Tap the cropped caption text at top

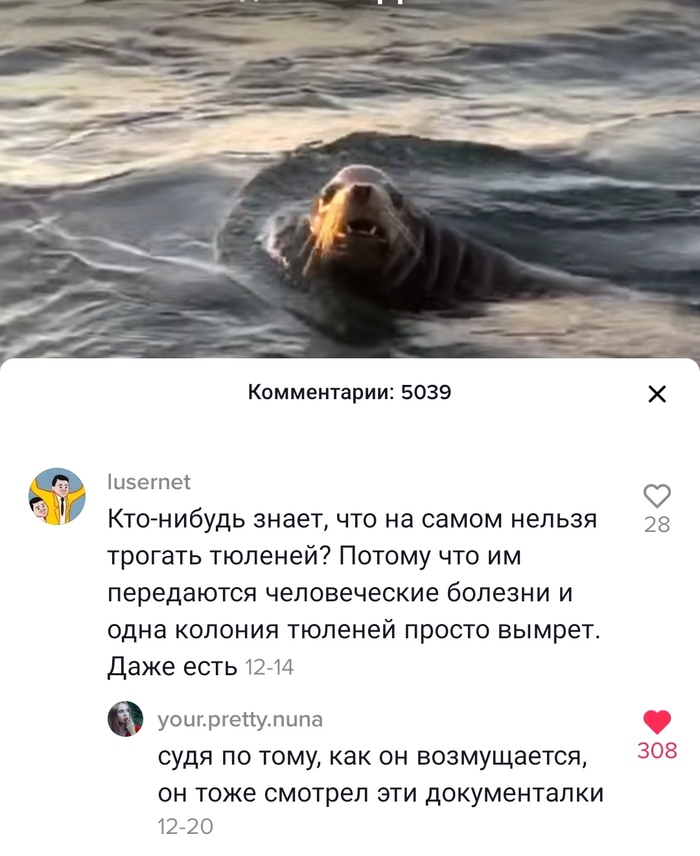click(x=349, y=2)
